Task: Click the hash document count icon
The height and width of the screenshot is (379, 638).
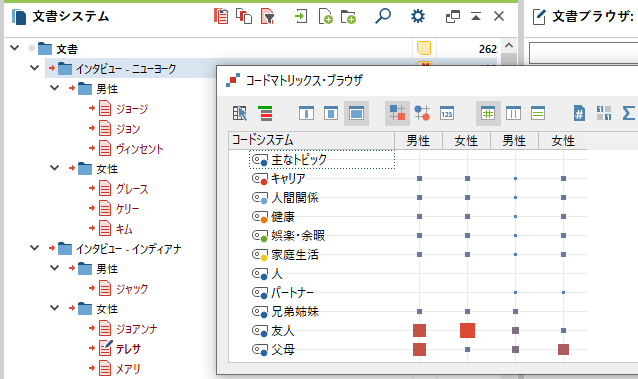Action: (579, 113)
